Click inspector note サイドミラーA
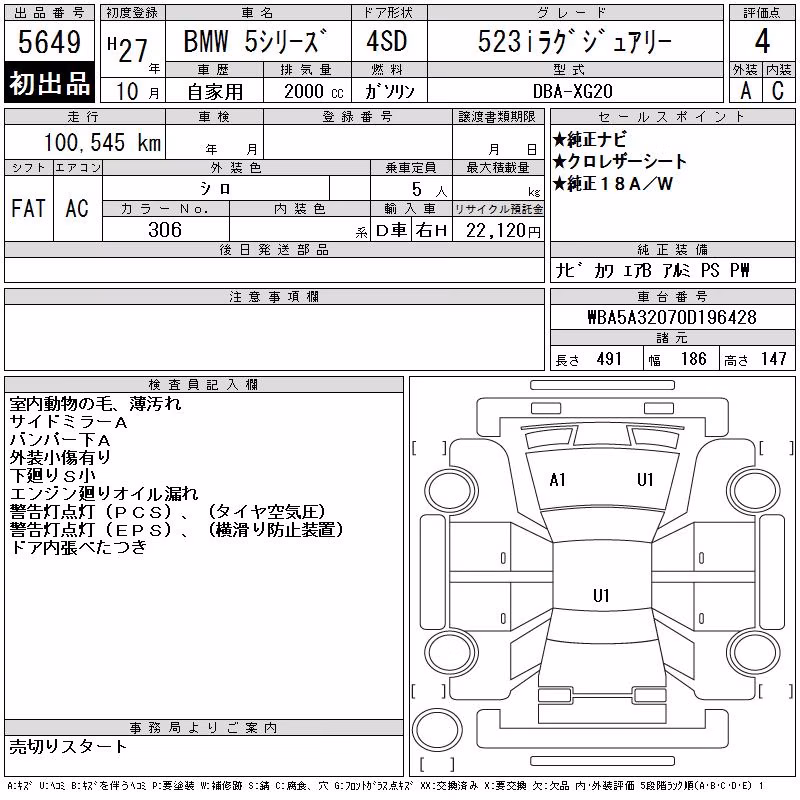The image size is (800, 800). click(x=68, y=422)
